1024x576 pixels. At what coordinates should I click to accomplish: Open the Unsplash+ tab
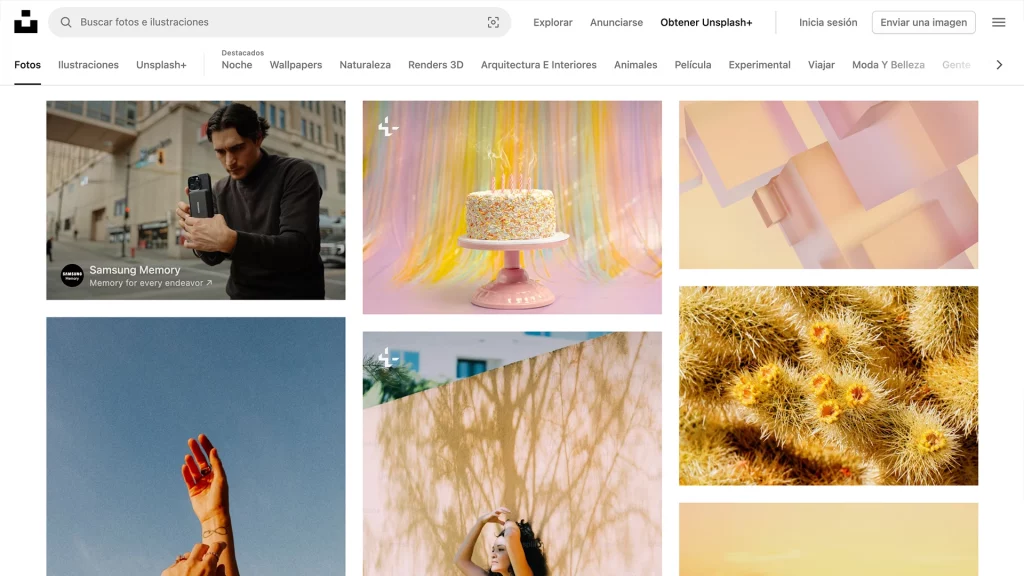[x=161, y=65]
